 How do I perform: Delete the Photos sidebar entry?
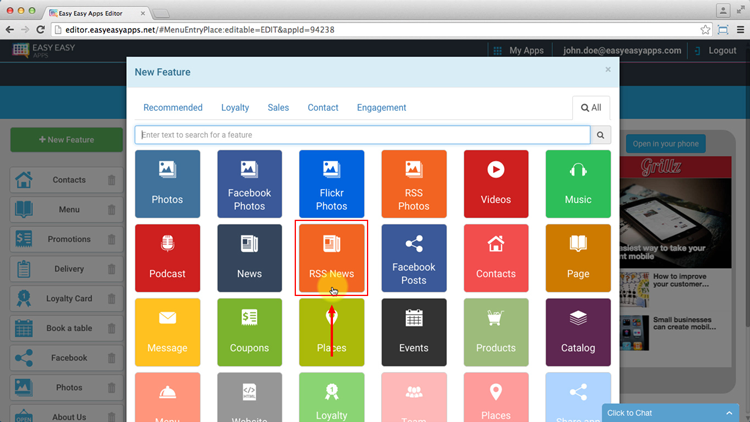pos(111,388)
